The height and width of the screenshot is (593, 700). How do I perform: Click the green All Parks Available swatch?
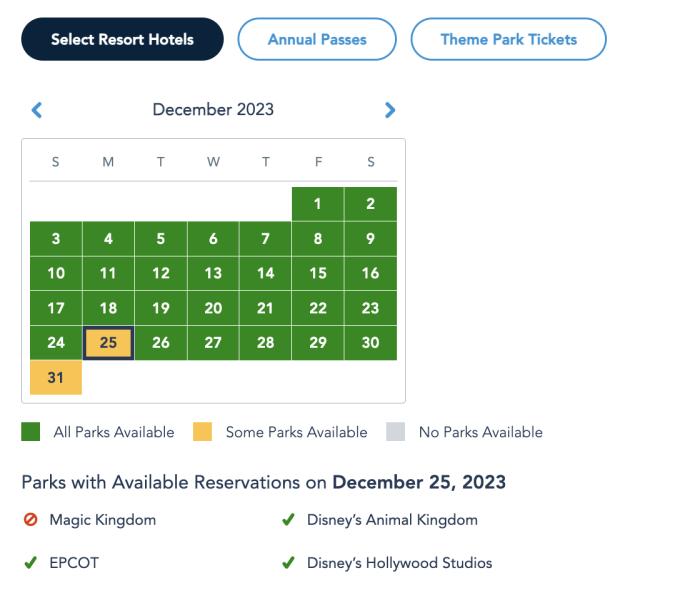click(32, 432)
